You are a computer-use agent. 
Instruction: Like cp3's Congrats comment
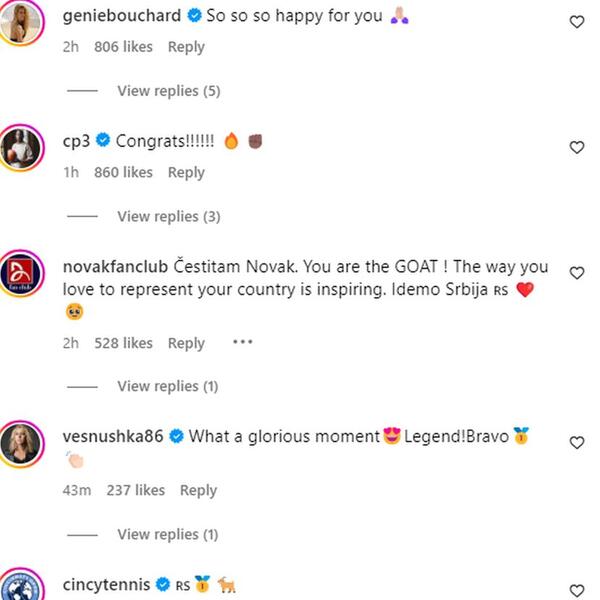(576, 147)
